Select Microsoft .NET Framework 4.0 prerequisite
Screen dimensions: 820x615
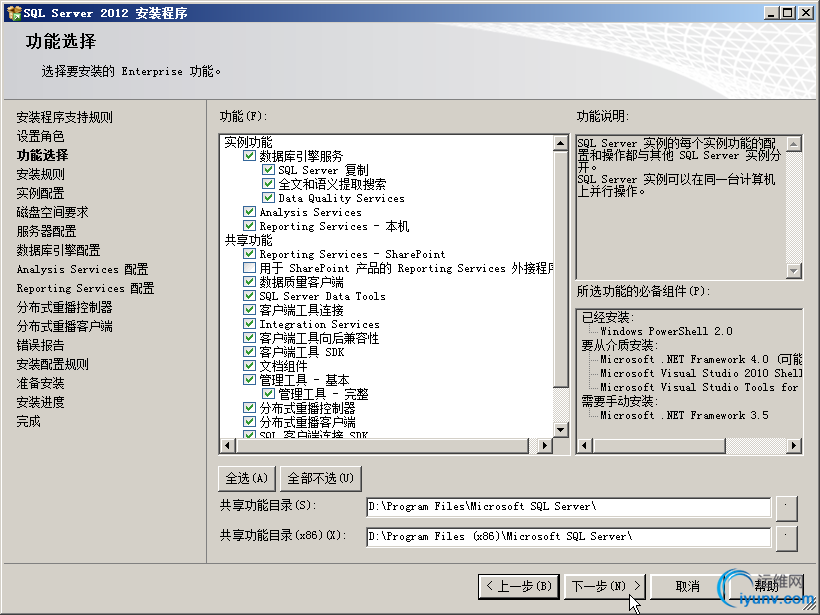pyautogui.click(x=701, y=359)
